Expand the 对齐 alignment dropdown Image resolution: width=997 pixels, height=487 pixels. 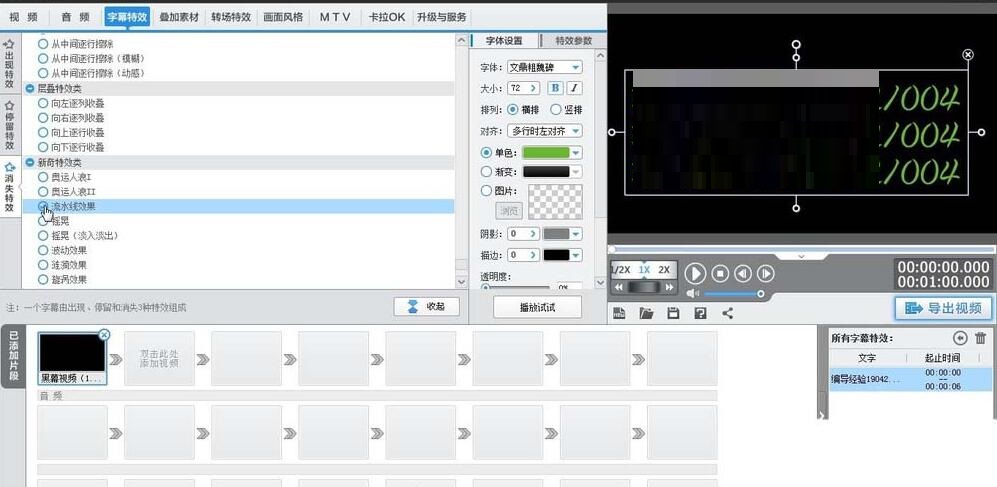pos(545,131)
